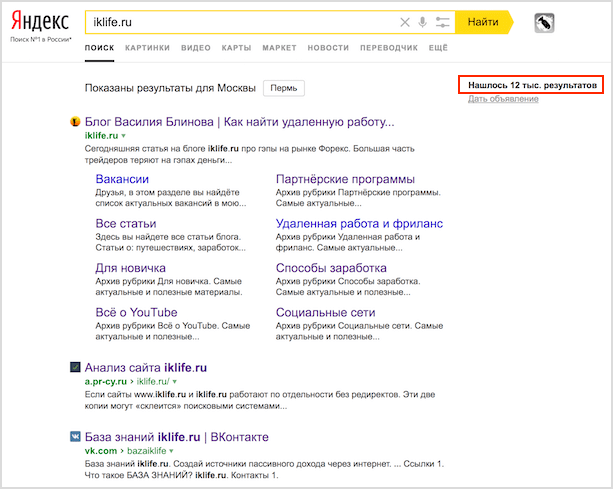Switch to the Поиск tab

(99, 48)
